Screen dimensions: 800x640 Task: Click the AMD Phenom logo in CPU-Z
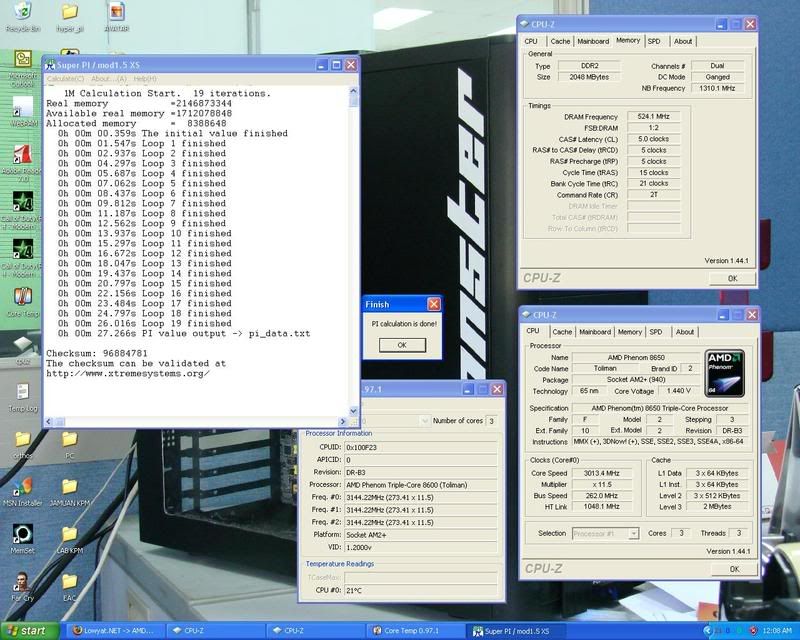pos(727,374)
